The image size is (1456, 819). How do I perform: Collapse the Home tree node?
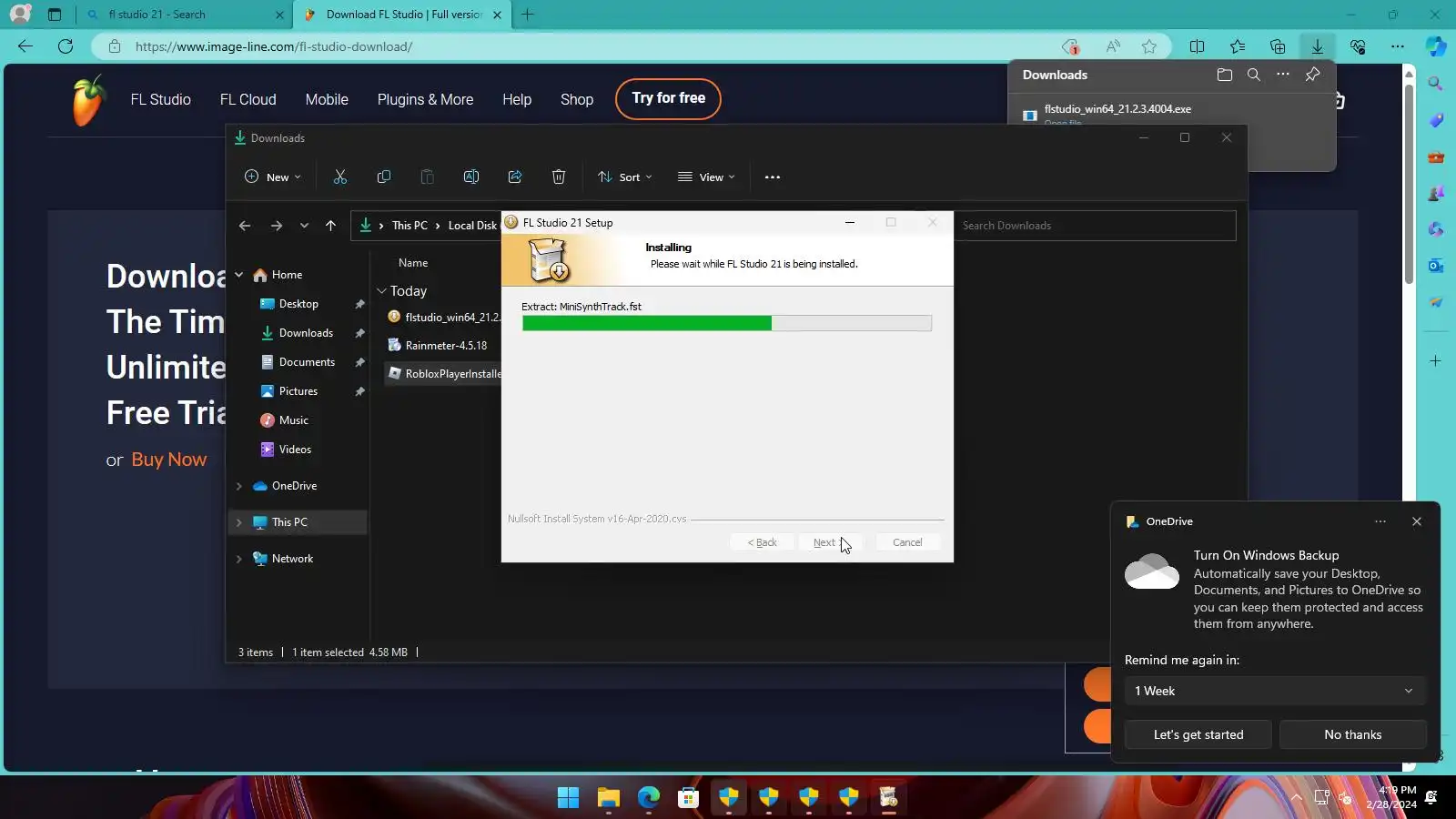tap(239, 275)
